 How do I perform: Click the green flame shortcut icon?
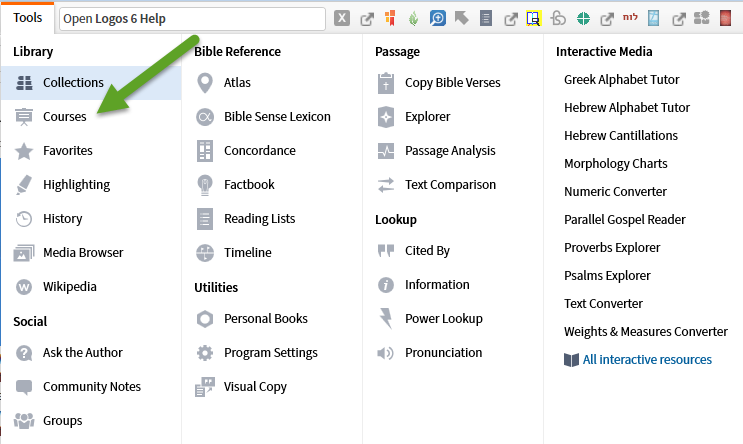coord(414,19)
